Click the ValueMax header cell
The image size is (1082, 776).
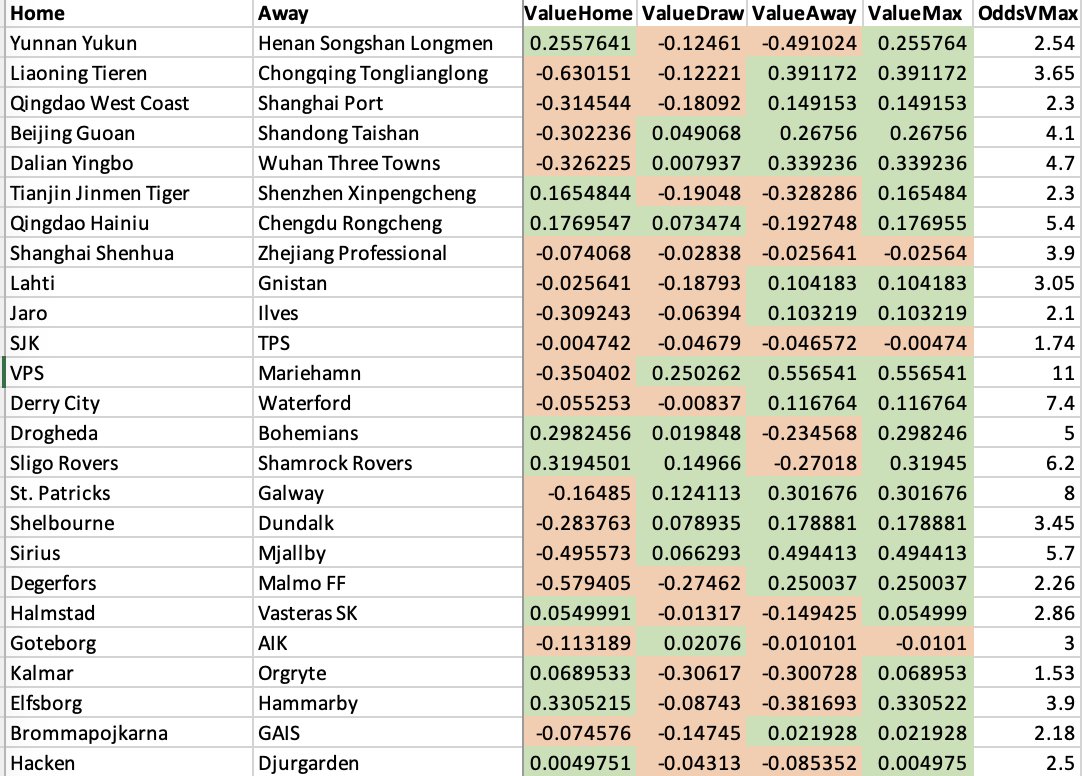(x=916, y=13)
